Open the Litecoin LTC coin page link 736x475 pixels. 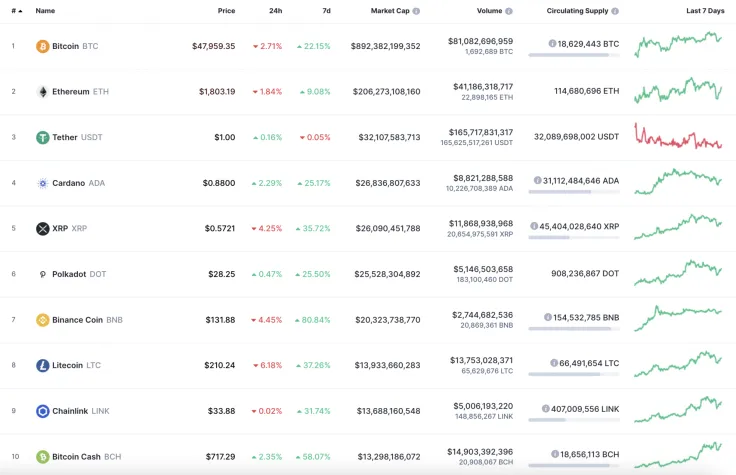pos(77,365)
